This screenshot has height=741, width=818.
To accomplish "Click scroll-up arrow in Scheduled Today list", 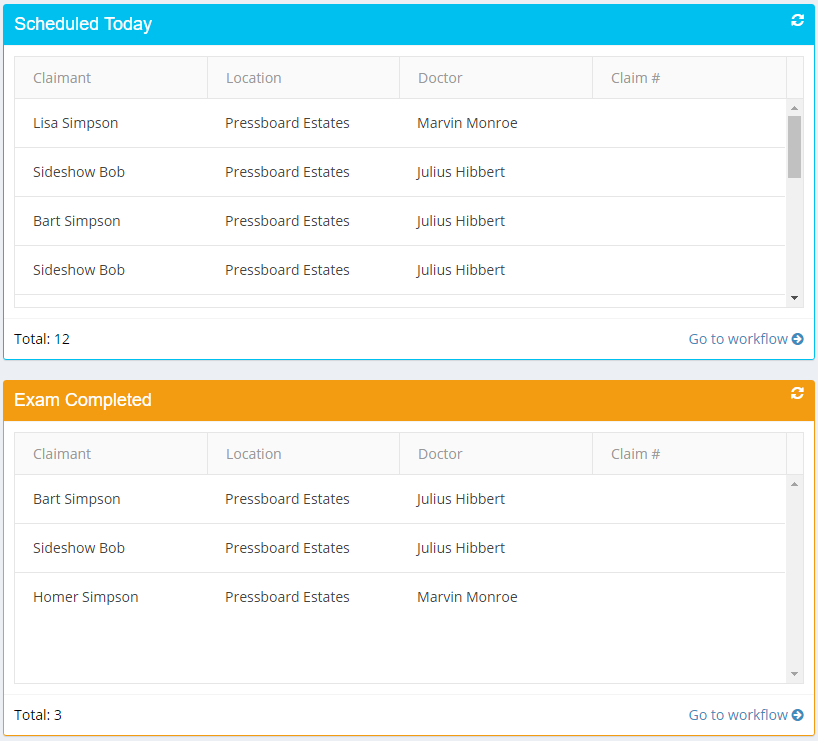I will point(795,108).
